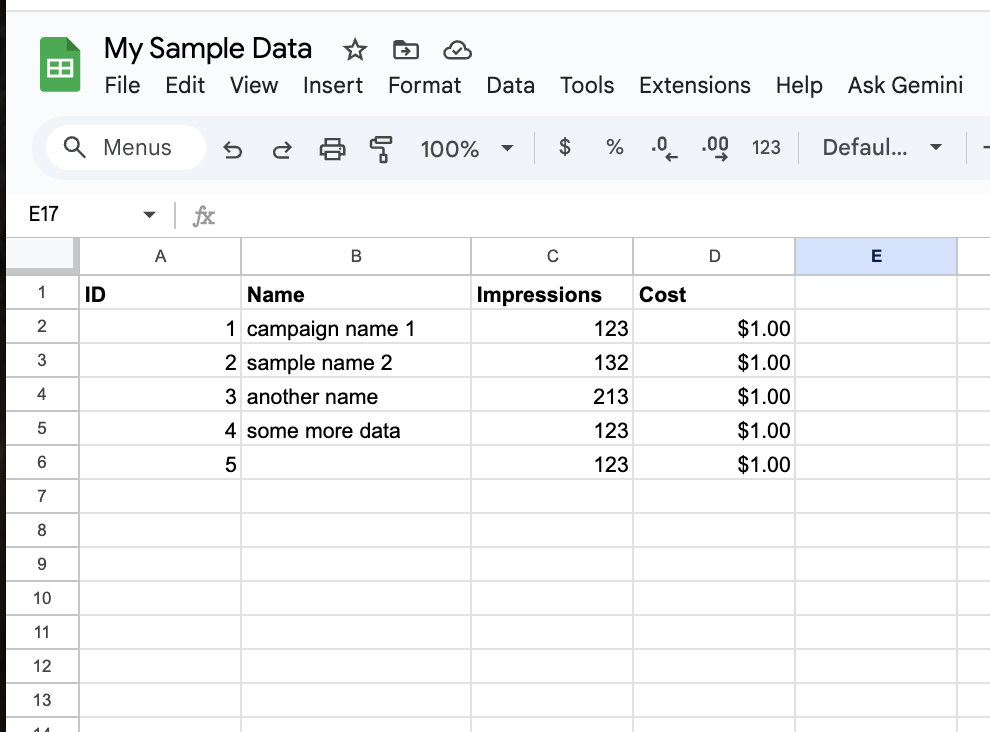Format as currency with dollar icon
Image resolution: width=990 pixels, height=732 pixels.
(565, 148)
